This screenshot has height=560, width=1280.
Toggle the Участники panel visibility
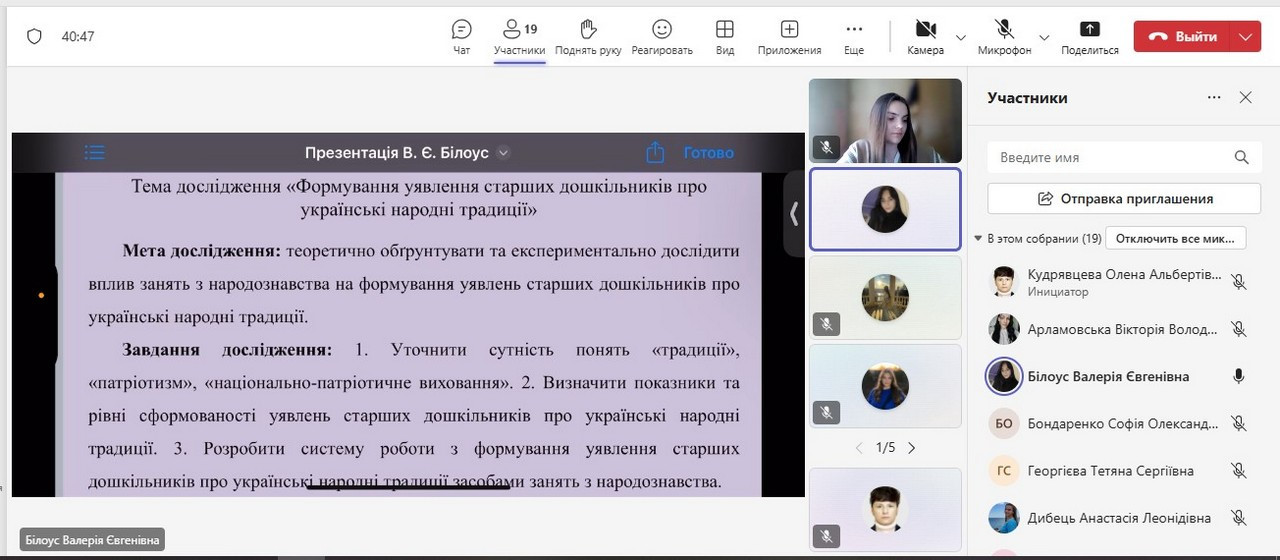[x=519, y=36]
